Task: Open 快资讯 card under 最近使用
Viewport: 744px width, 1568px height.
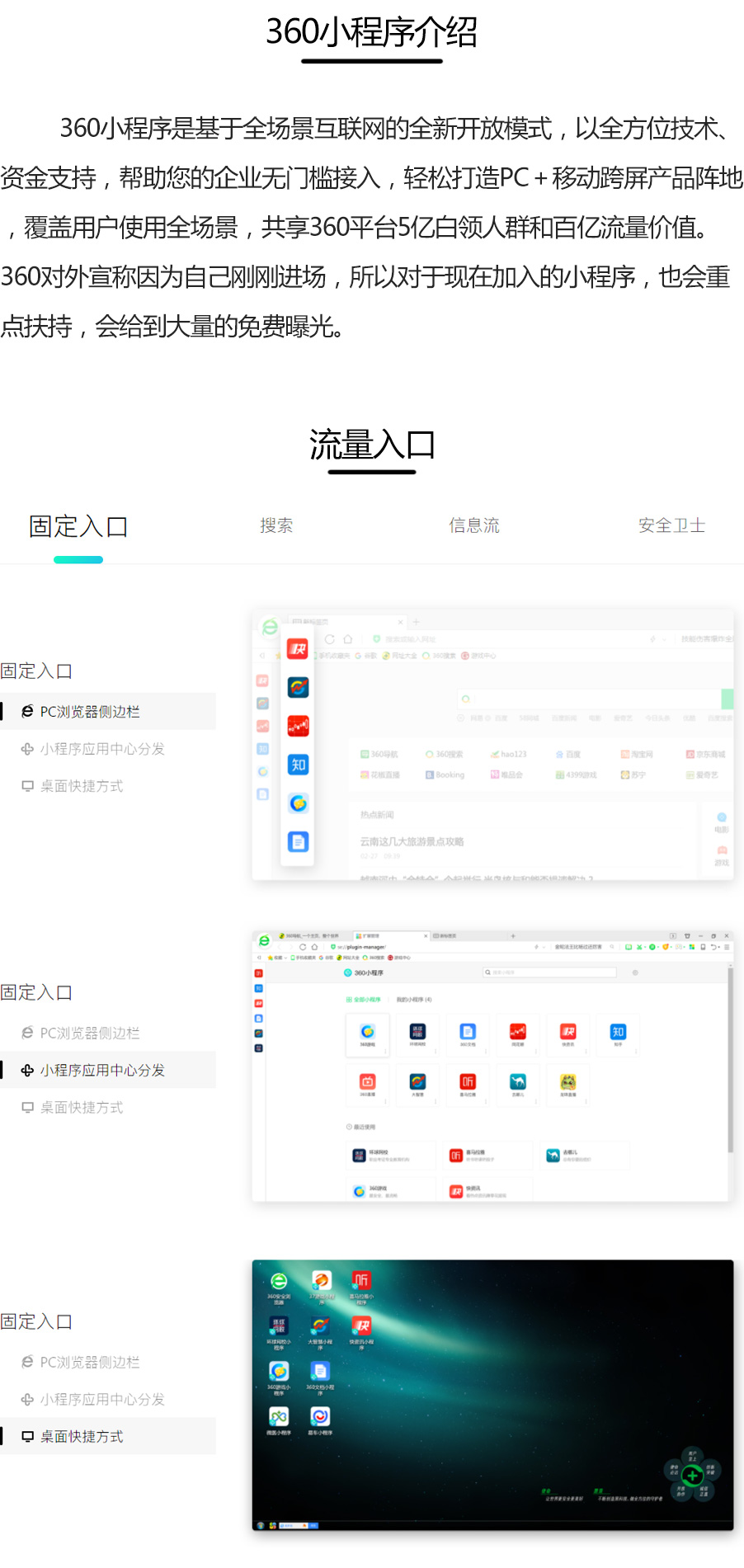Action: [x=487, y=1191]
